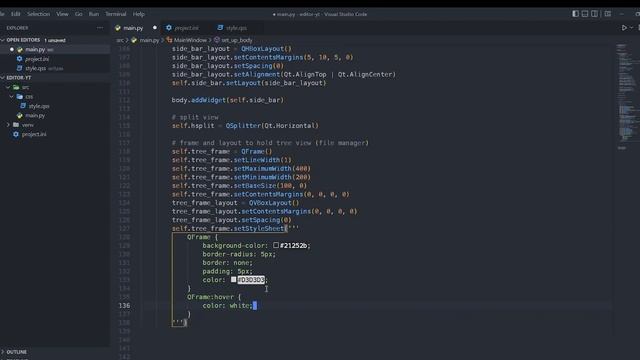
Task: Click Python icon beside main.py under src
Action: coord(20,116)
